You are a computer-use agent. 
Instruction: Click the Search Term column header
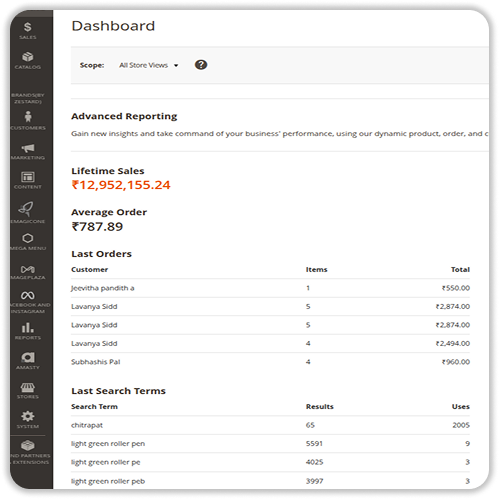click(x=94, y=407)
